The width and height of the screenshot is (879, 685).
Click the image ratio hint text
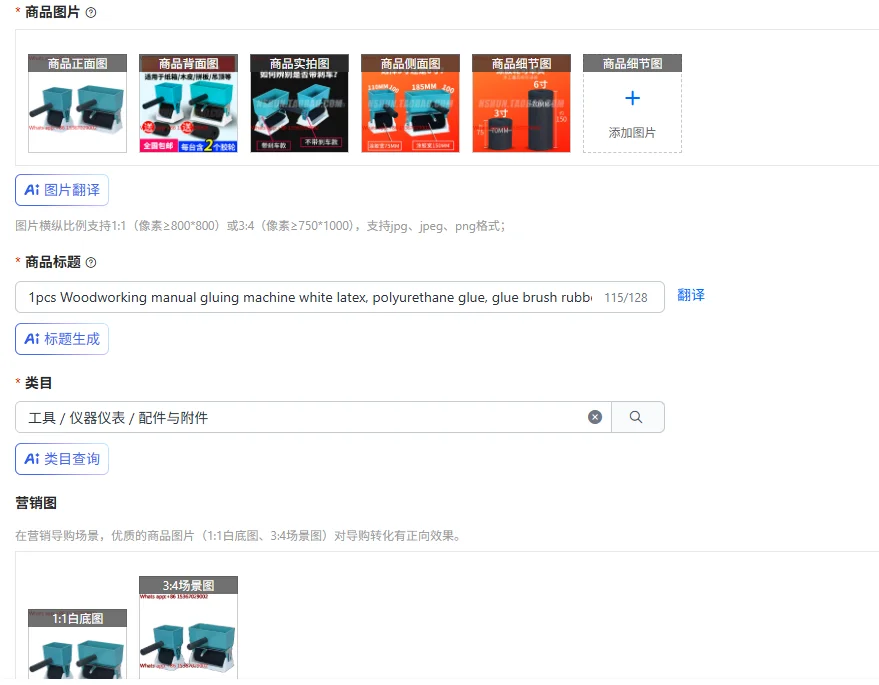click(260, 226)
